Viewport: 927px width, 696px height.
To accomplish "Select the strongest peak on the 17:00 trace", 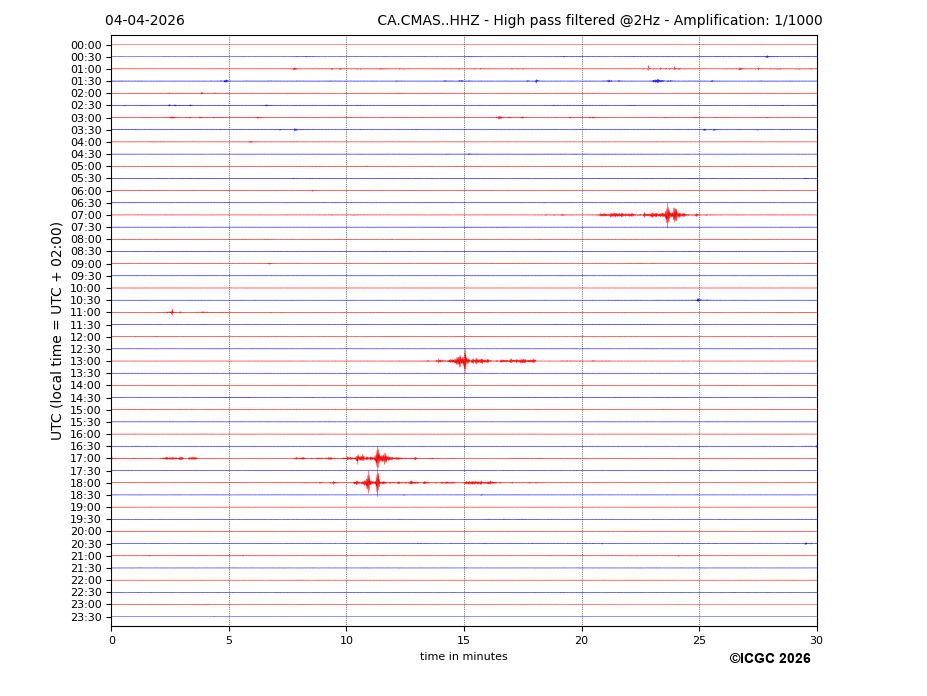I will [378, 458].
